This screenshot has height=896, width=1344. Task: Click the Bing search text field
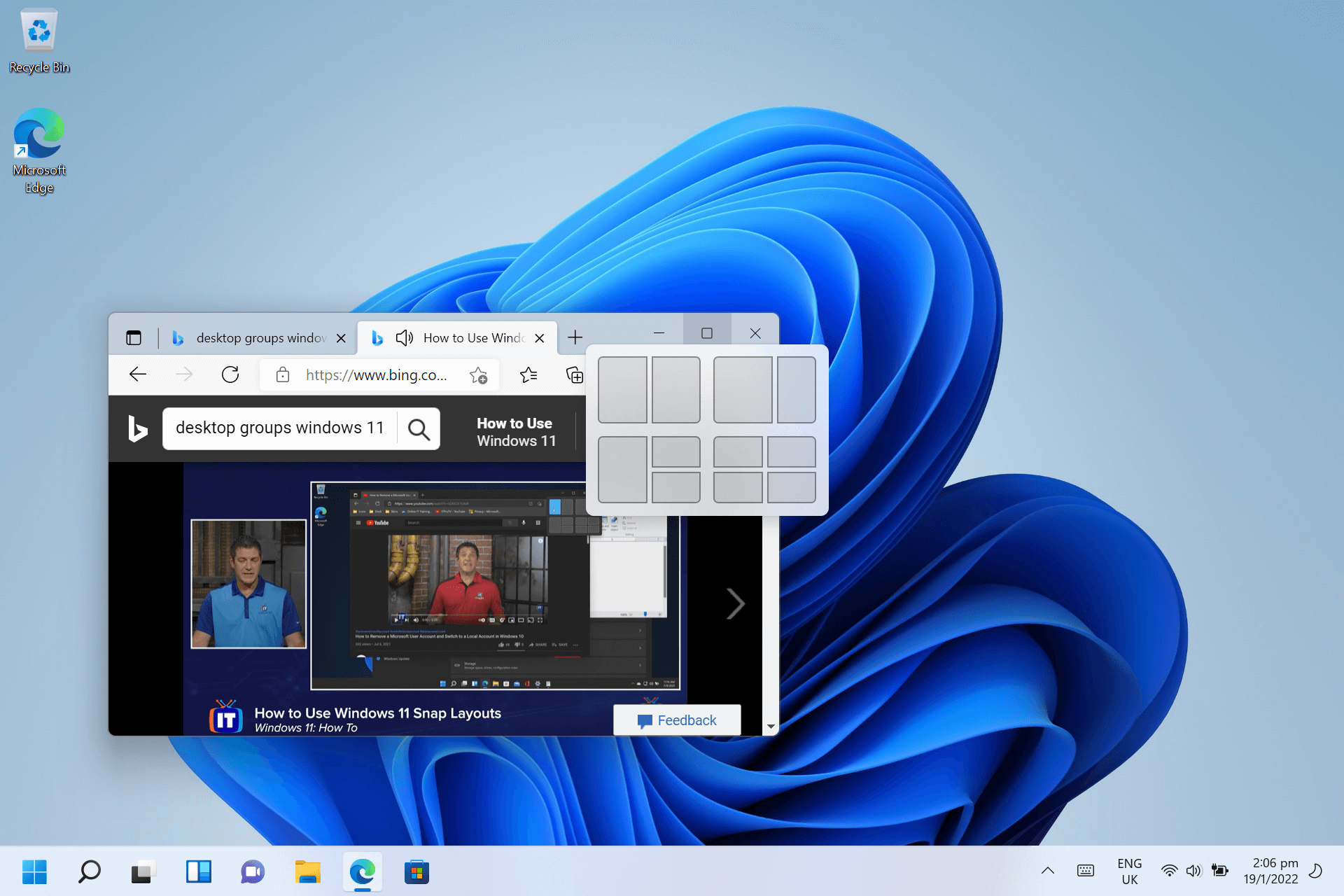click(280, 428)
